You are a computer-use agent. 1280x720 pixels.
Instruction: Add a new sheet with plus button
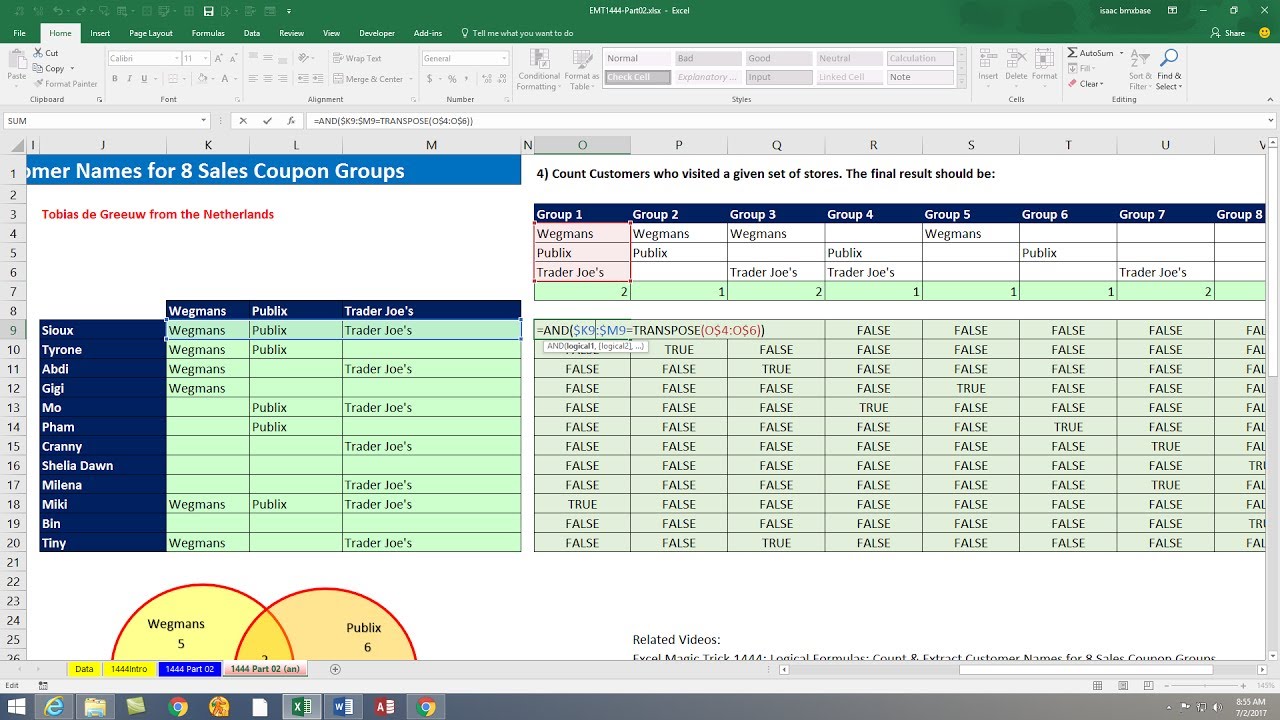tap(335, 669)
